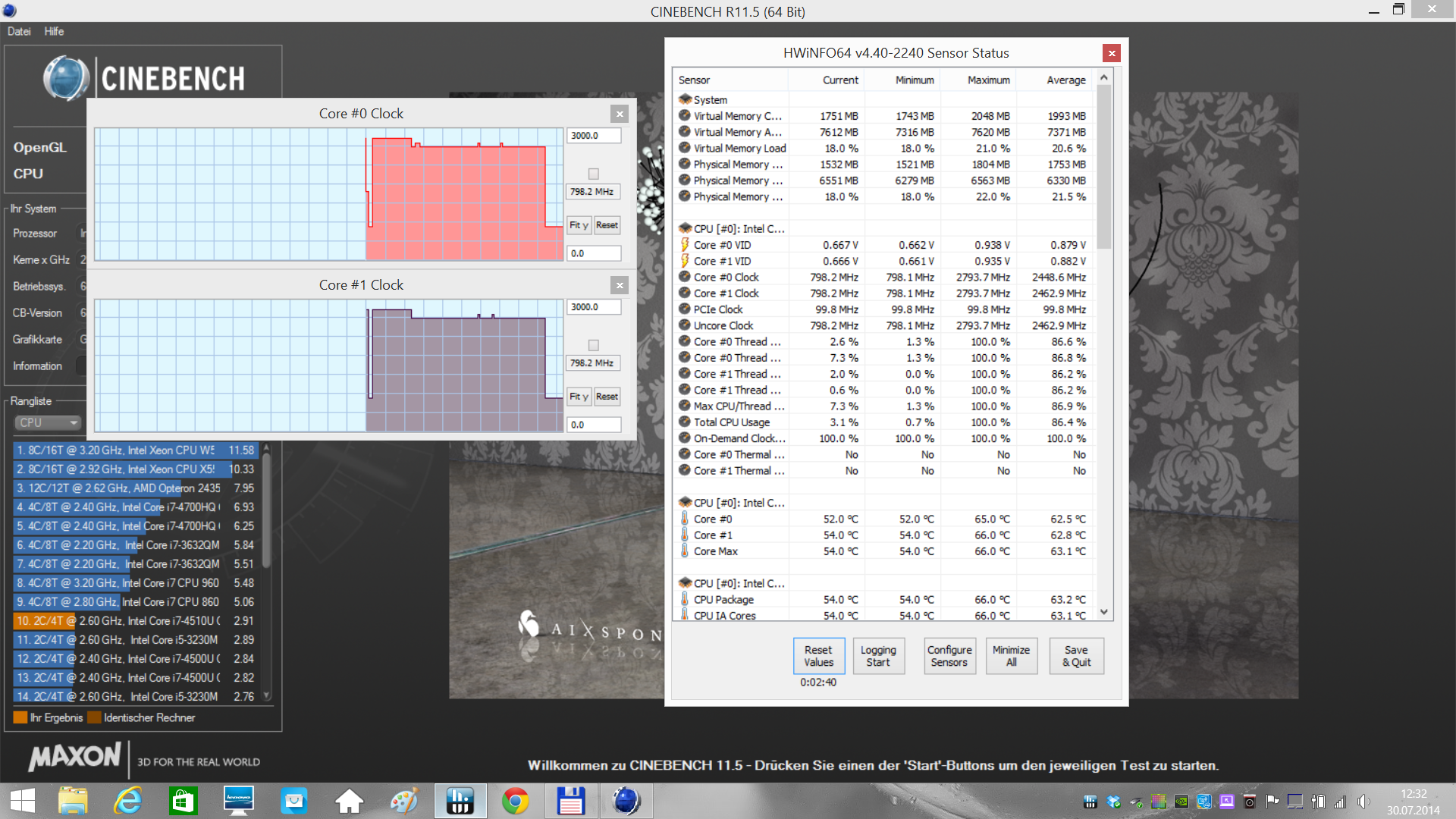Open the paint palette taskbar app
Image resolution: width=1456 pixels, height=819 pixels.
coord(404,801)
